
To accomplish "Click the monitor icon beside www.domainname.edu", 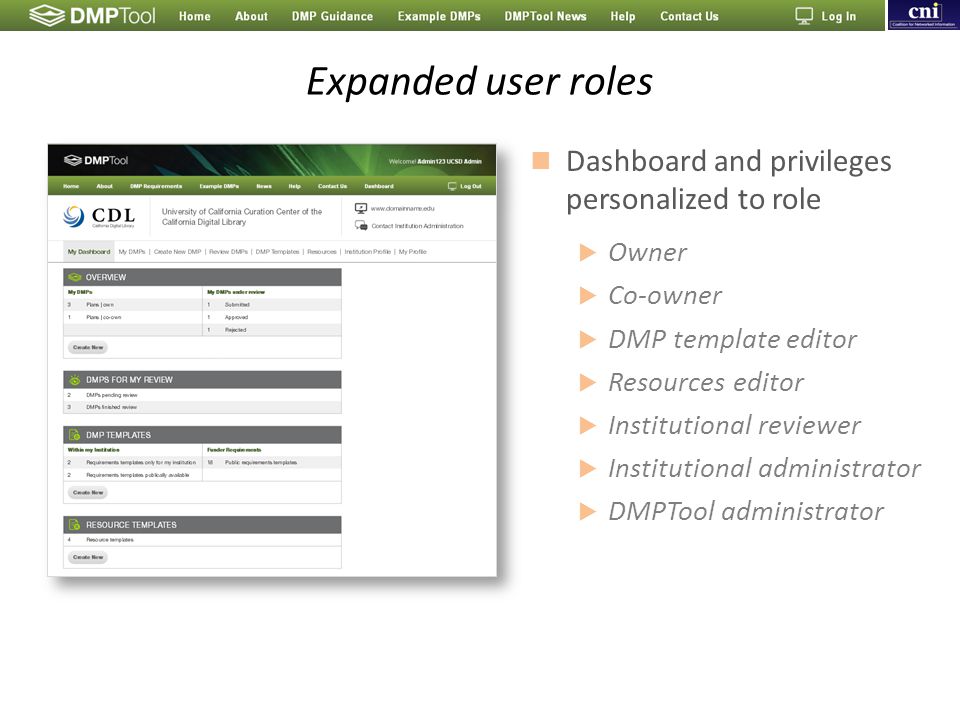I will 361,208.
